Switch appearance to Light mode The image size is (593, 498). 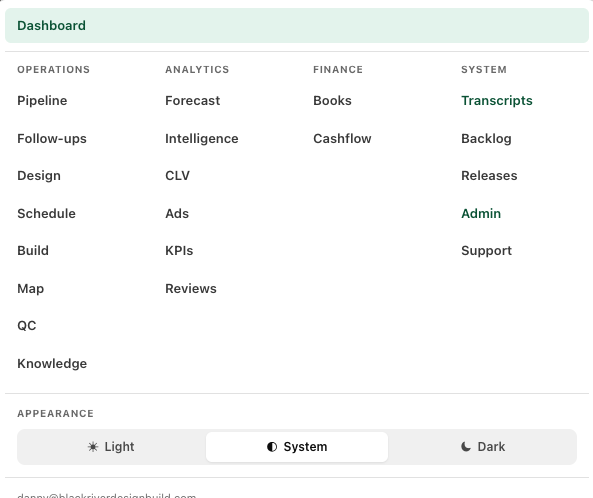(111, 447)
